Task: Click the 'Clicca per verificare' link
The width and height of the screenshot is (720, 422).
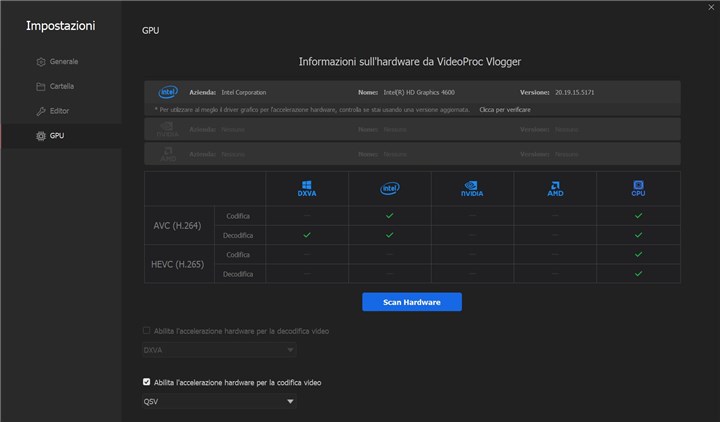Action: point(505,109)
